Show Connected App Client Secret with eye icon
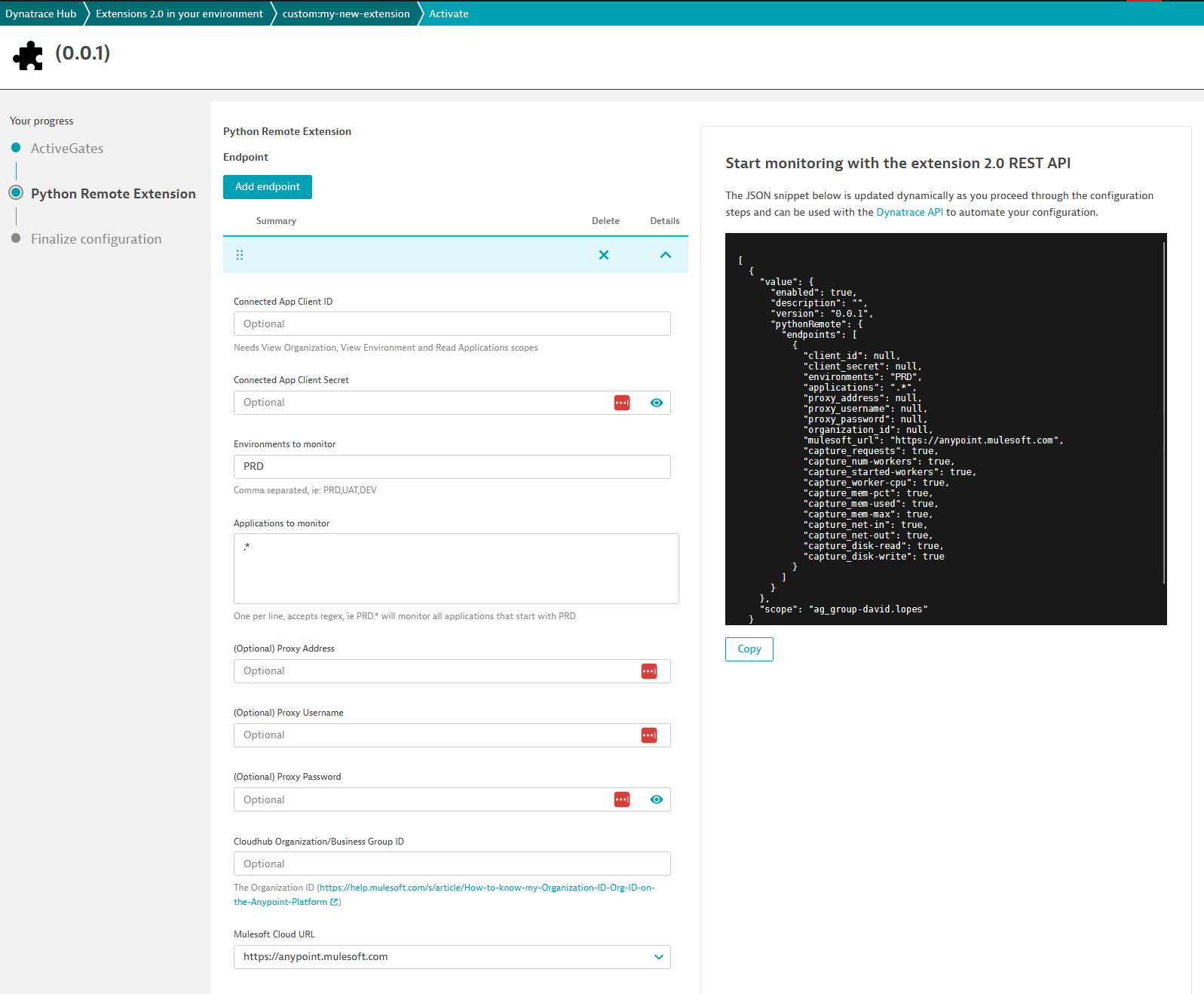 [657, 403]
